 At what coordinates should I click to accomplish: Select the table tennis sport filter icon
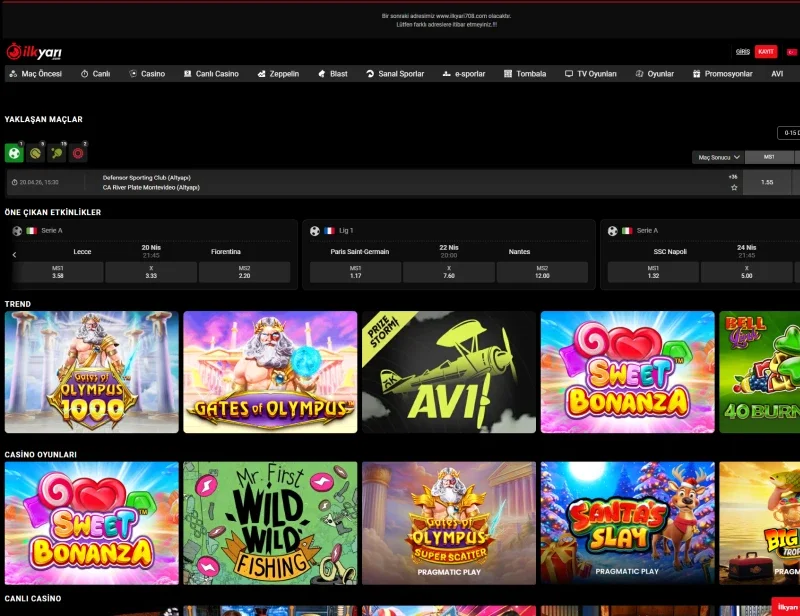point(57,153)
